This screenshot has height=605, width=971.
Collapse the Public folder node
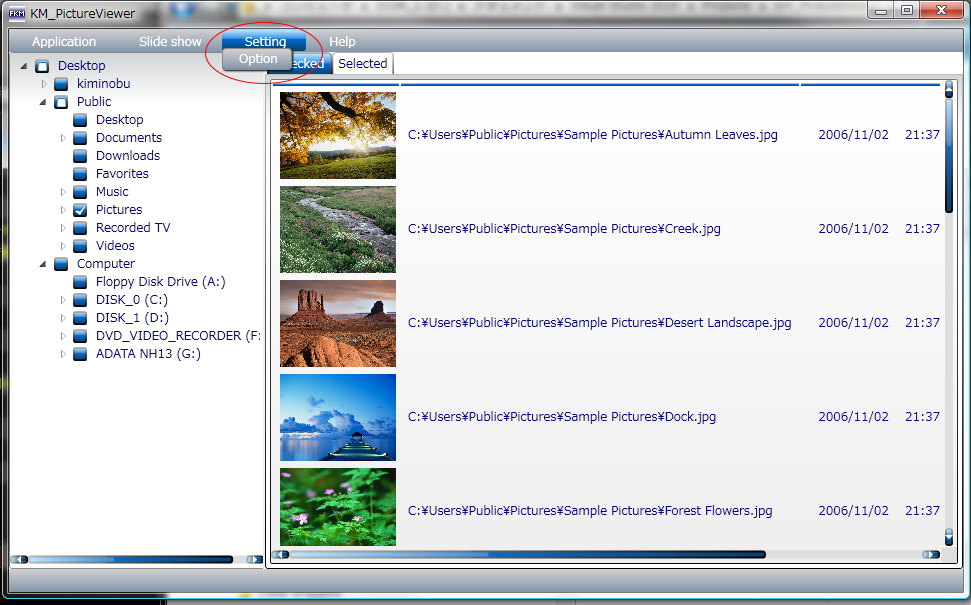tap(44, 102)
